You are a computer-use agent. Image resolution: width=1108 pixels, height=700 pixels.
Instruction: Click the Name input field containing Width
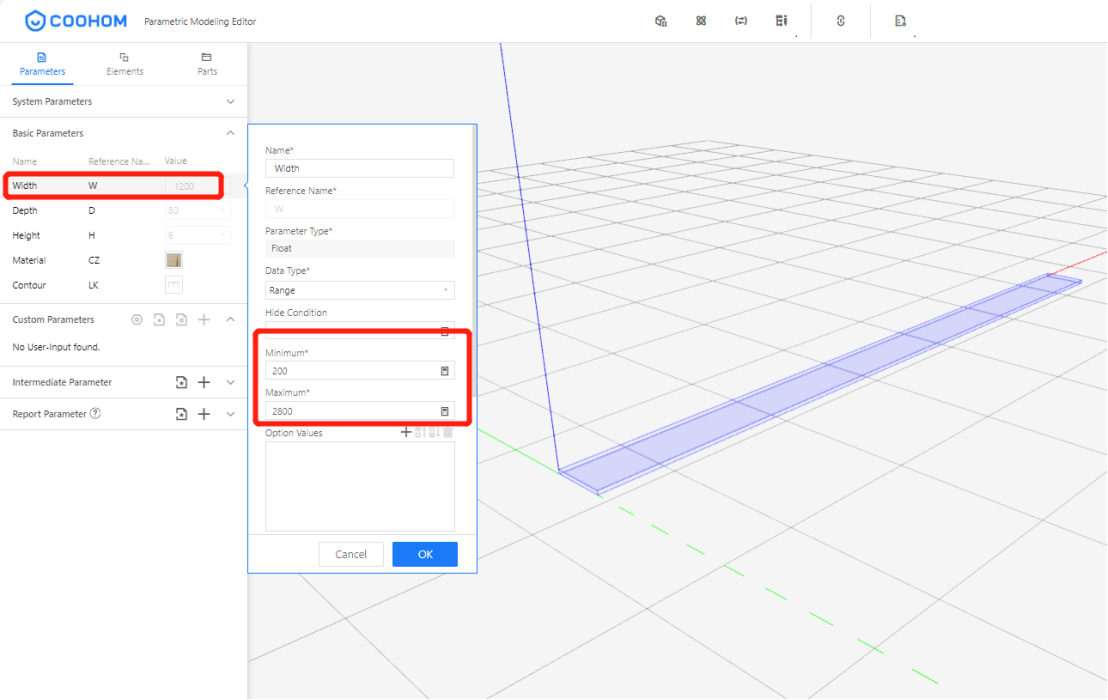tap(360, 169)
